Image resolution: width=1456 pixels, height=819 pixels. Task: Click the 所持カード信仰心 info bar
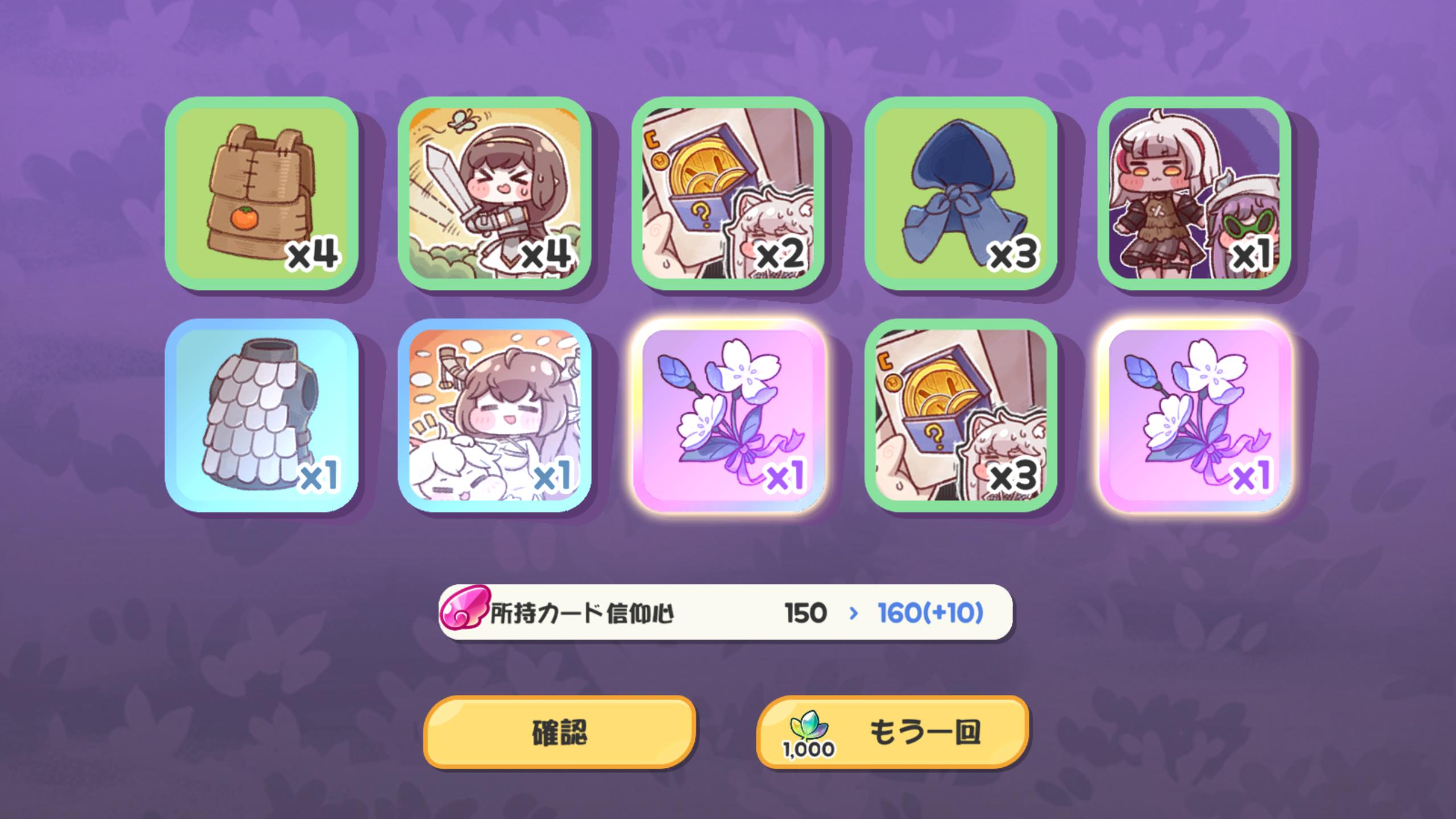click(726, 613)
